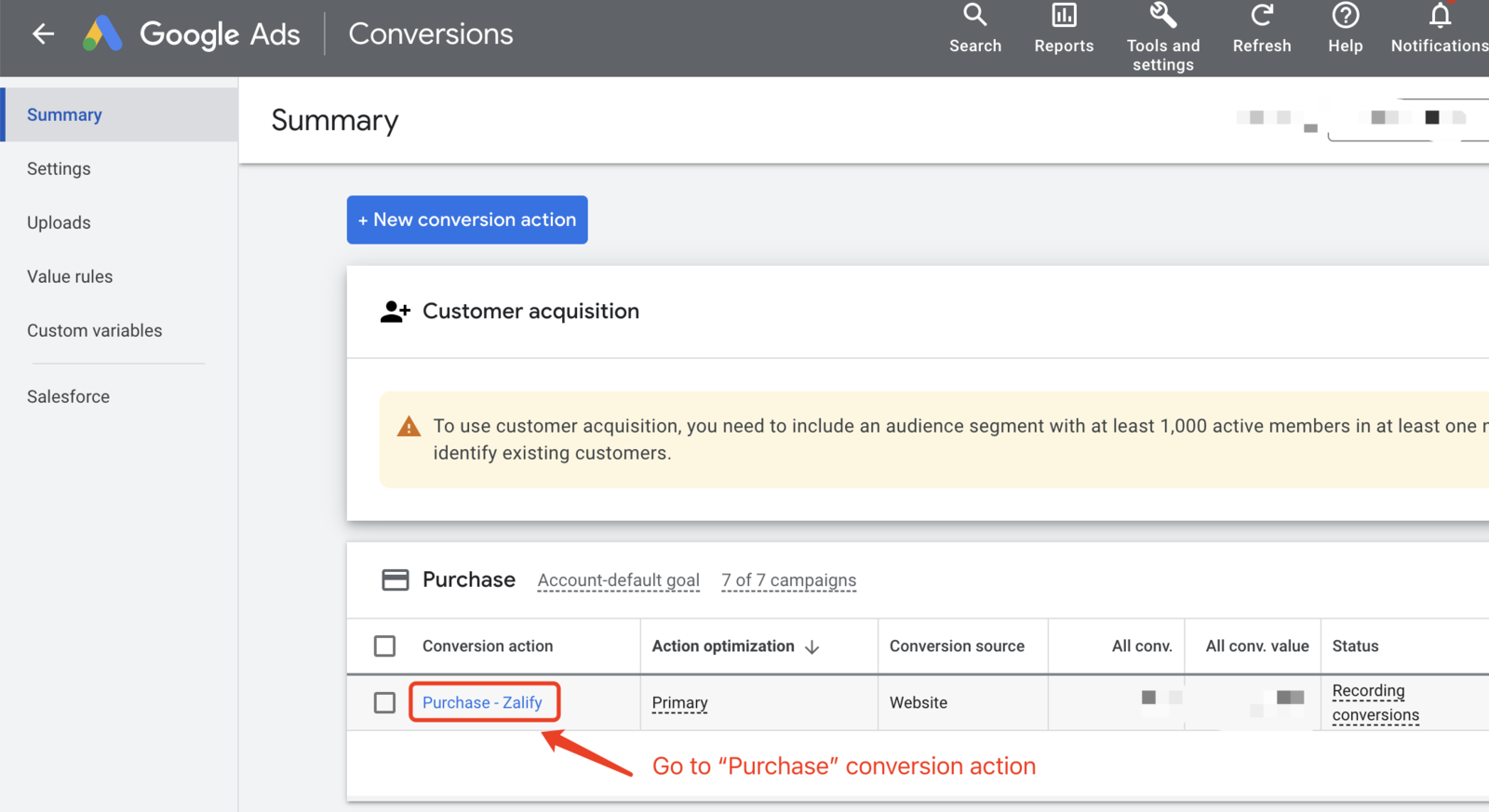Screen dimensions: 1489x812
Task: Open the Account-default goal setting
Action: pyautogui.click(x=618, y=580)
